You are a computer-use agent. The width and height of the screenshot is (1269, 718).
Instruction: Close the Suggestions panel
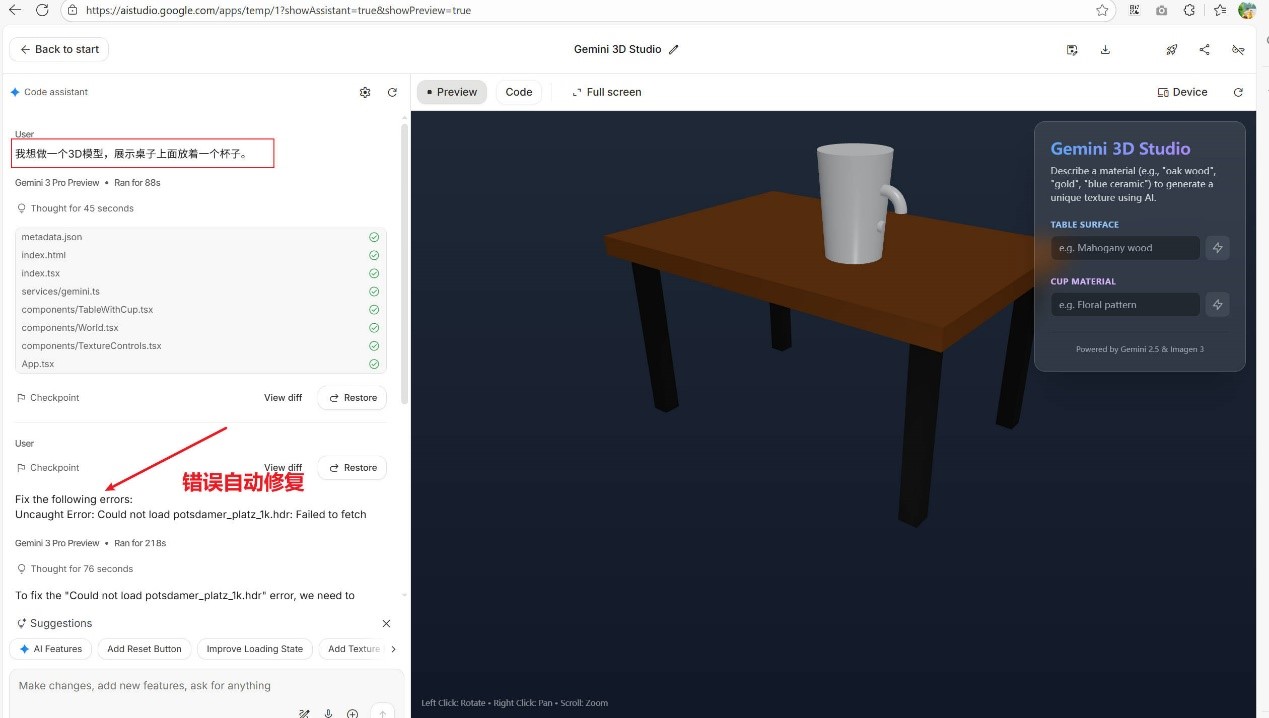[387, 624]
